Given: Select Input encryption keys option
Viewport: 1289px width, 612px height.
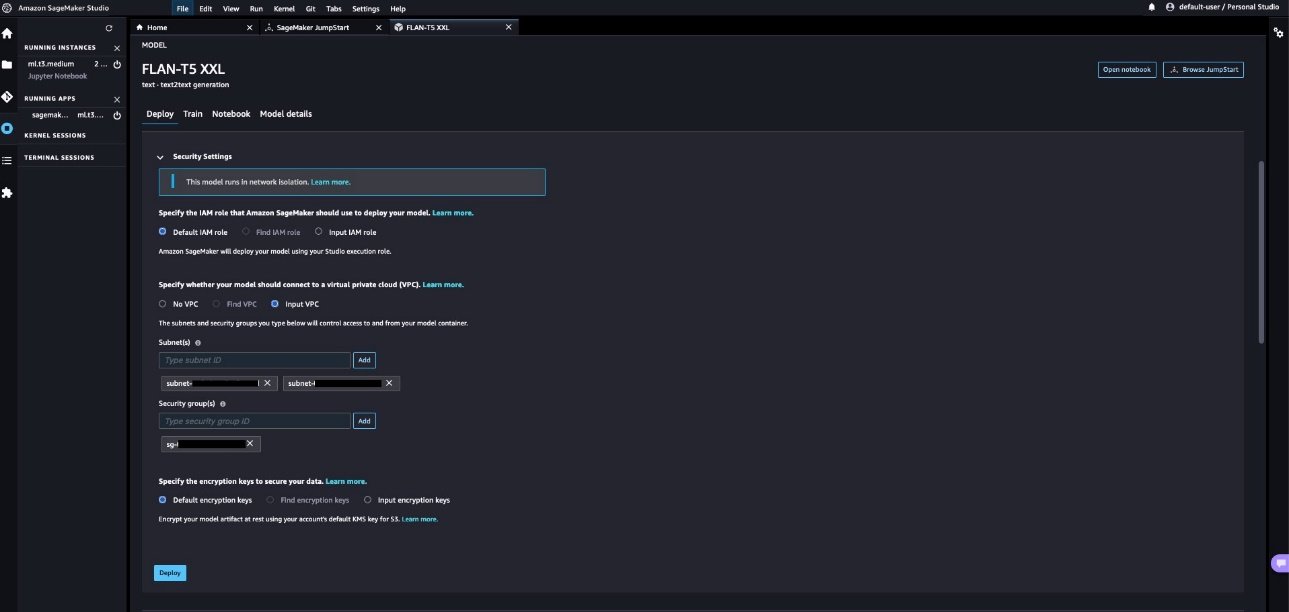Looking at the screenshot, I should pyautogui.click(x=368, y=500).
